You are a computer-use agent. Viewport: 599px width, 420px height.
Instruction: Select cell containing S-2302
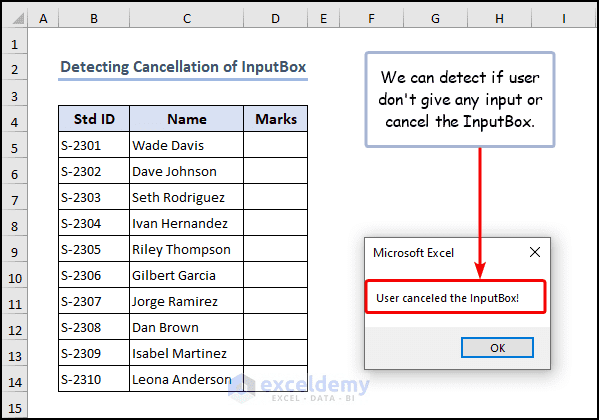click(x=94, y=171)
